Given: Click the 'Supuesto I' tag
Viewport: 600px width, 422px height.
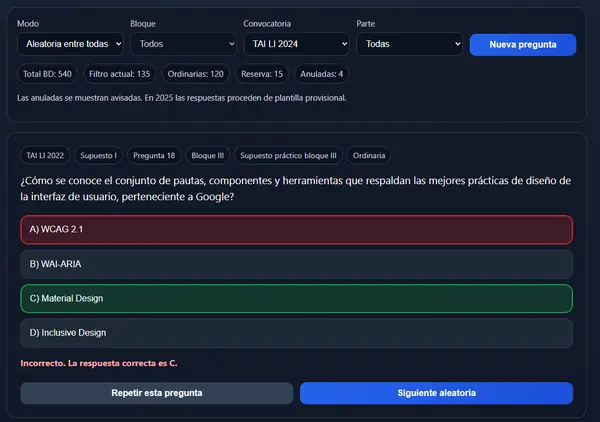Looking at the screenshot, I should tap(98, 155).
